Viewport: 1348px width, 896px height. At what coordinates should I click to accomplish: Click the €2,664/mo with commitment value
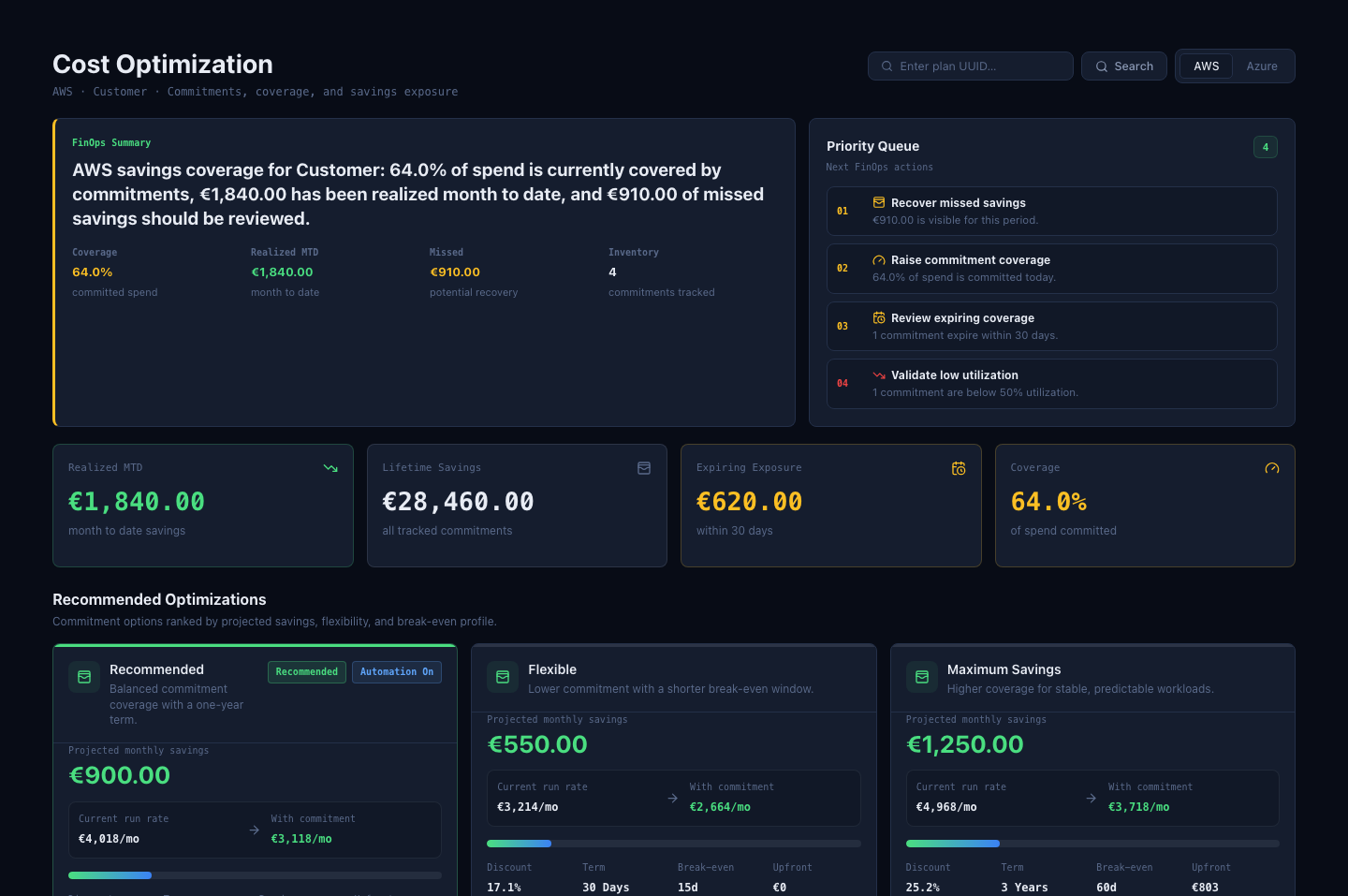click(720, 807)
